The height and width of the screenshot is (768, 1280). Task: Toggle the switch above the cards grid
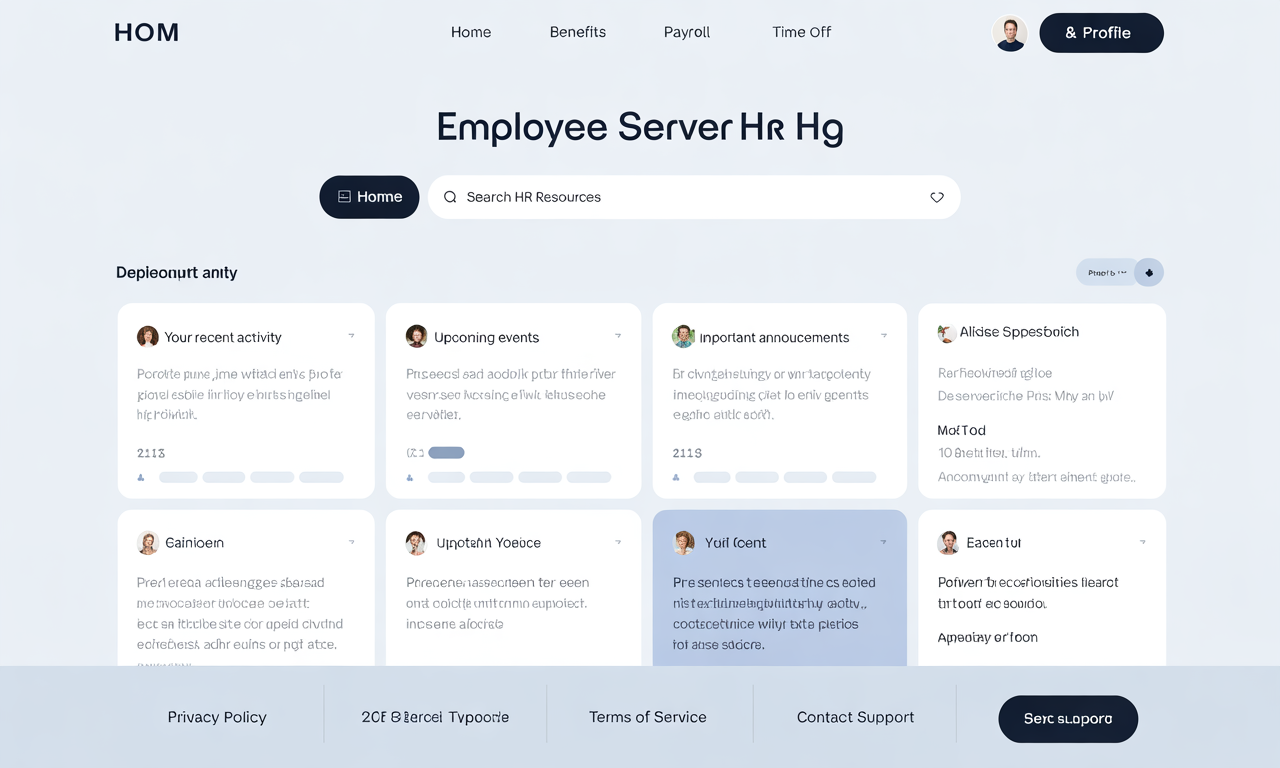(x=1120, y=272)
